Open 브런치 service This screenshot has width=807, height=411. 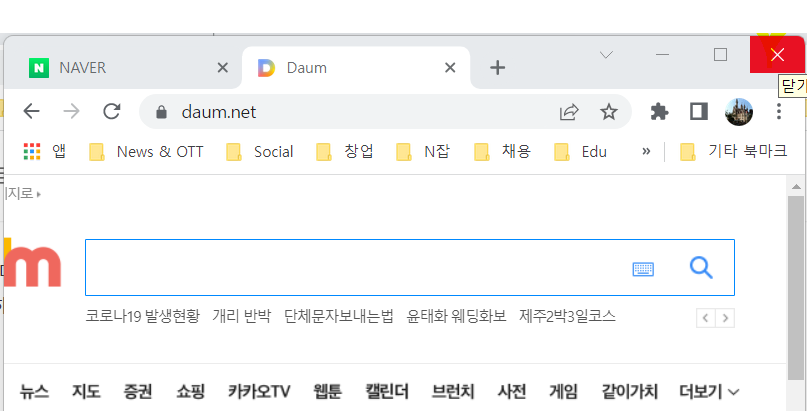pyautogui.click(x=453, y=392)
